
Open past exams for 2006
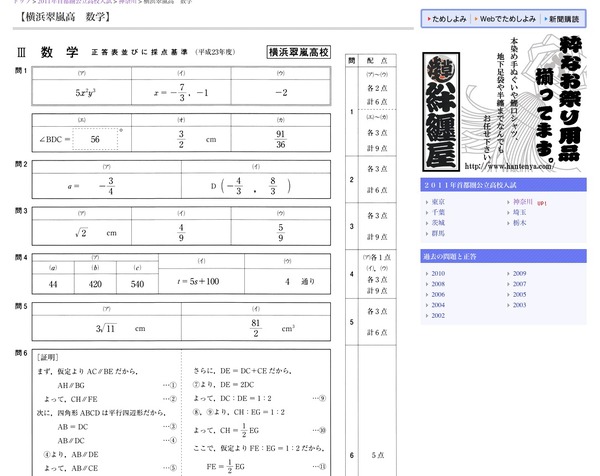tap(438, 294)
